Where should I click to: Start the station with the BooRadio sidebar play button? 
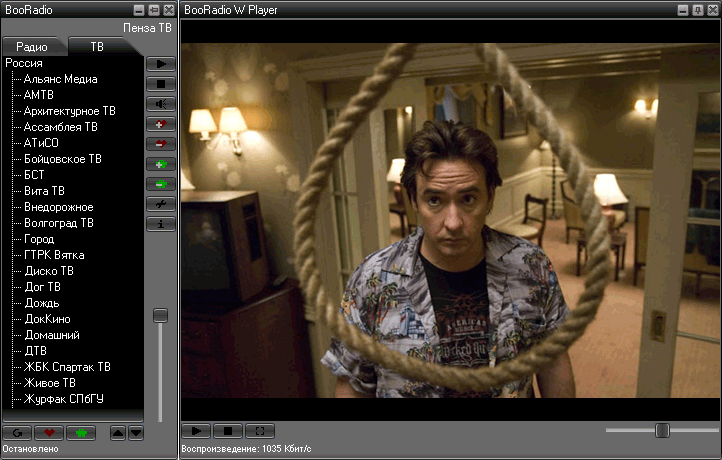click(161, 64)
